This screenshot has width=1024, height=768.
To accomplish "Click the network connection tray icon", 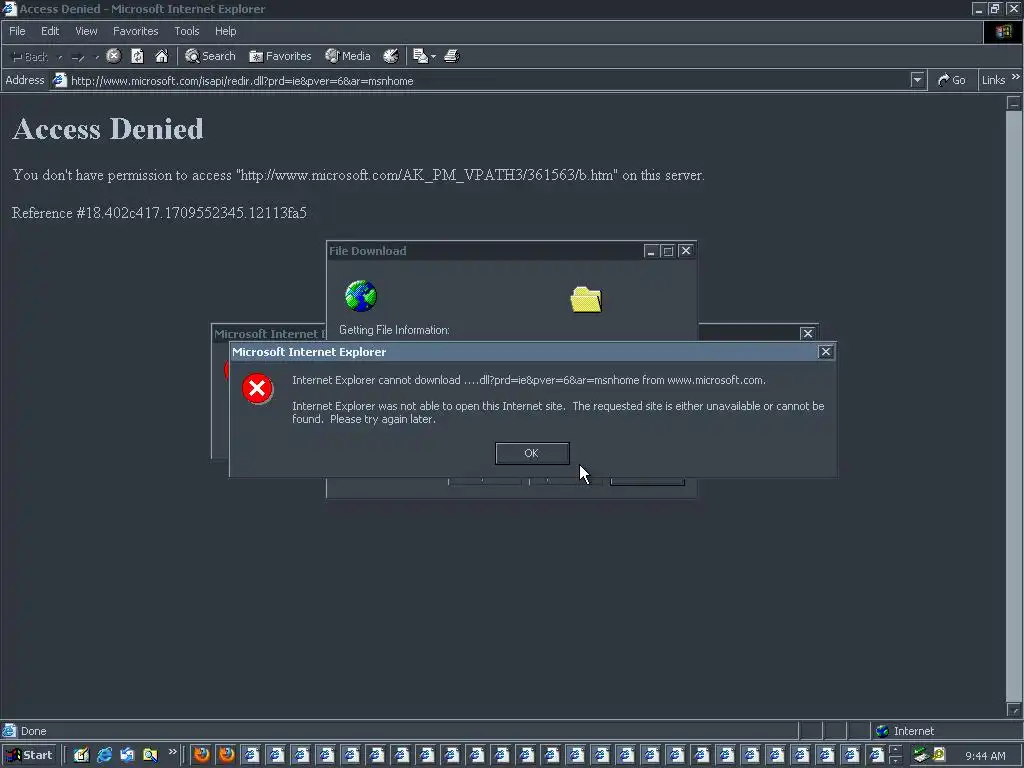I will click(921, 756).
